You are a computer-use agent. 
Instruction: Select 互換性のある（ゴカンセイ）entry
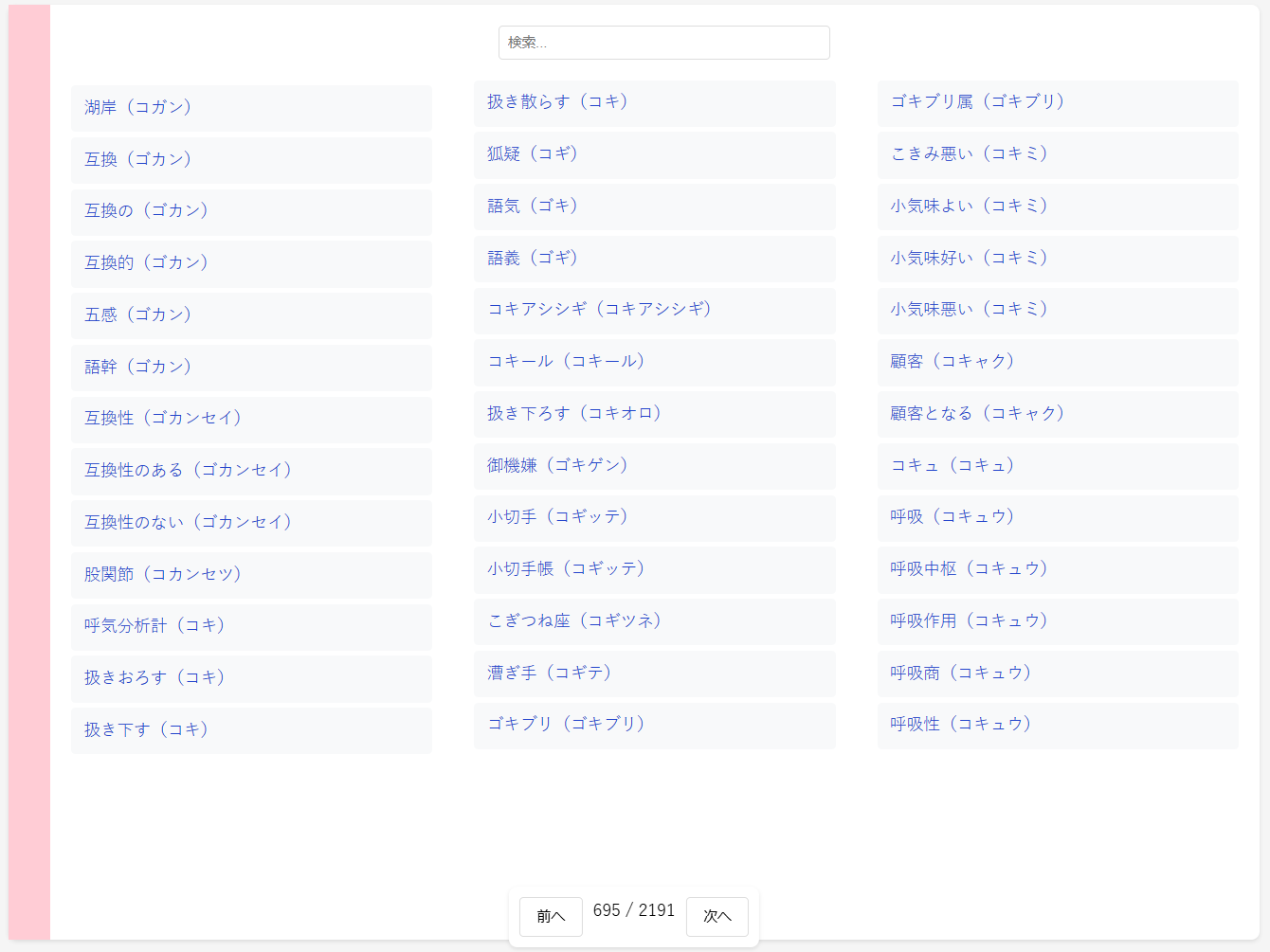[251, 471]
